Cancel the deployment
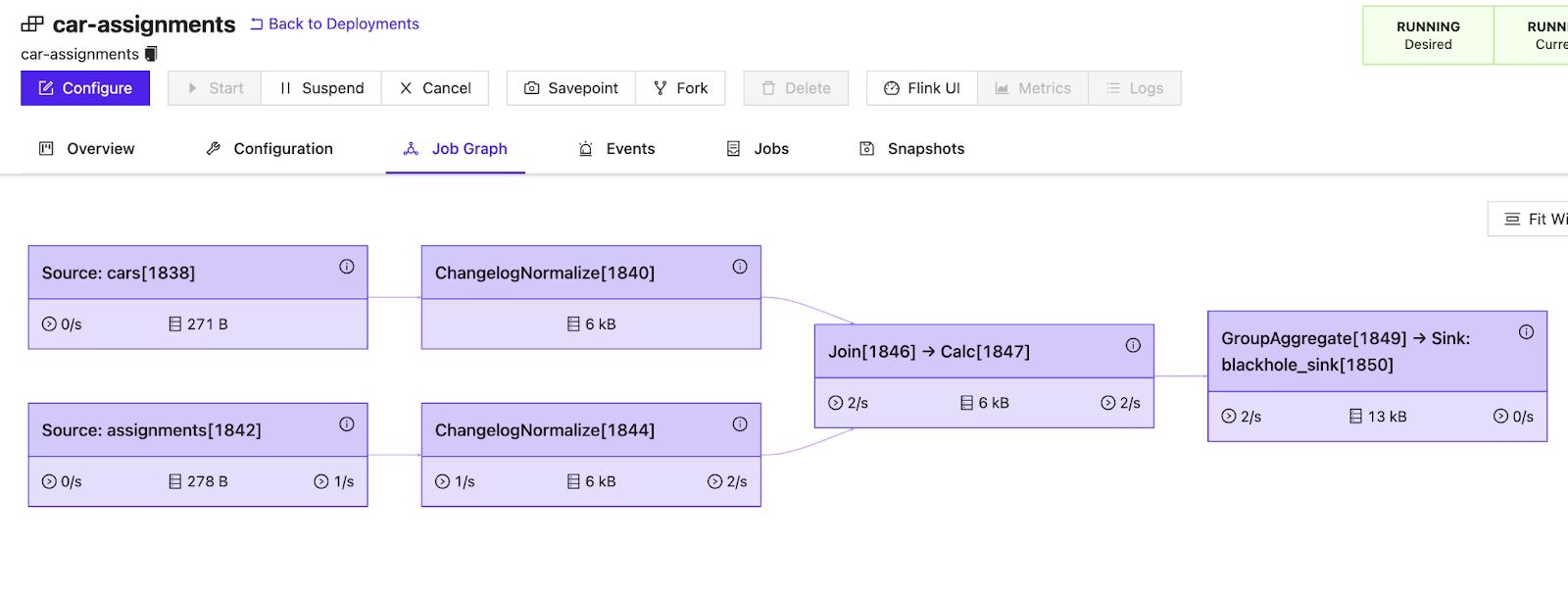Screen dimensions: 1568x597 [x=435, y=88]
